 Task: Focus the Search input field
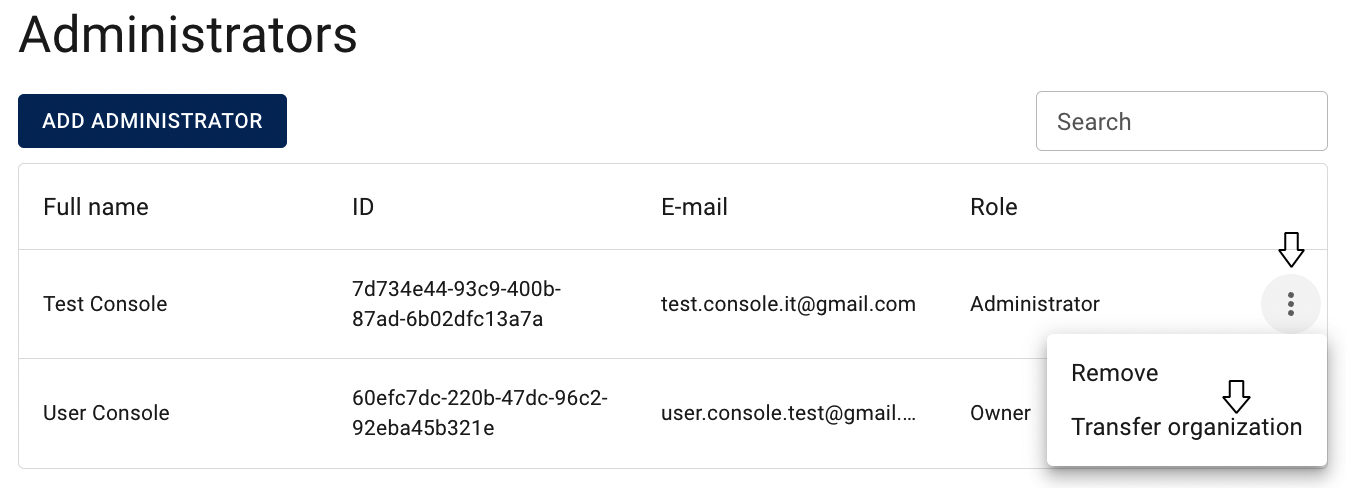pos(1181,121)
